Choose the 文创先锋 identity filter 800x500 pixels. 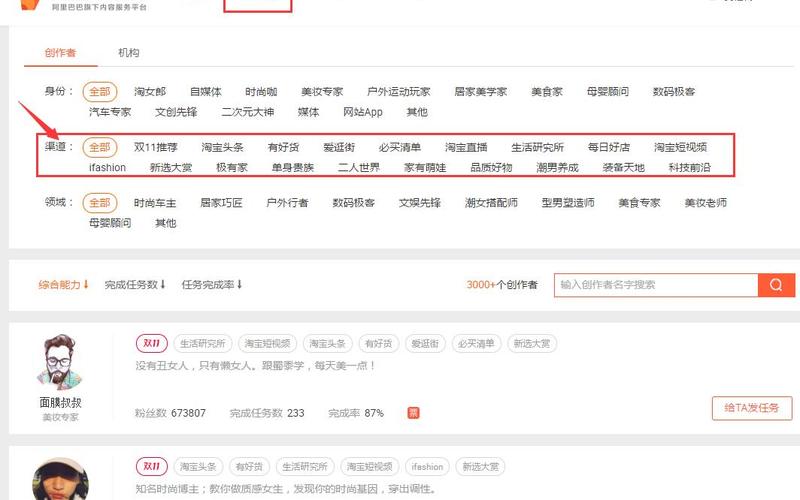pos(176,112)
